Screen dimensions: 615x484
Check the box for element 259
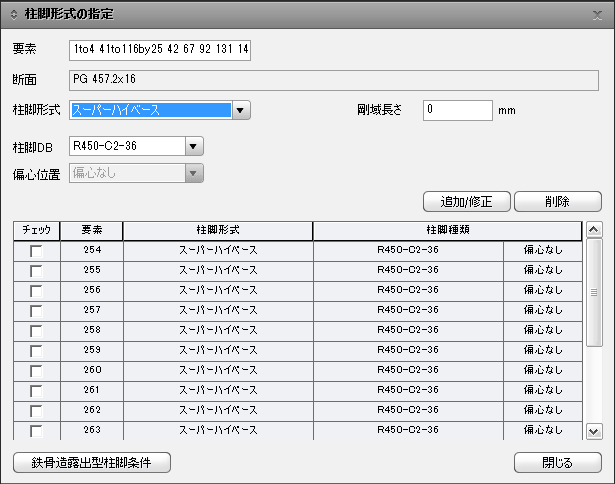(x=36, y=351)
